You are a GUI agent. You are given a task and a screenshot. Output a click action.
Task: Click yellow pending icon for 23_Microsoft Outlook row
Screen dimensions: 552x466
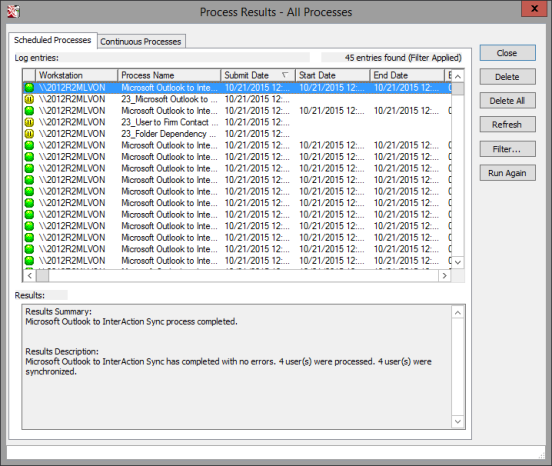coord(30,99)
